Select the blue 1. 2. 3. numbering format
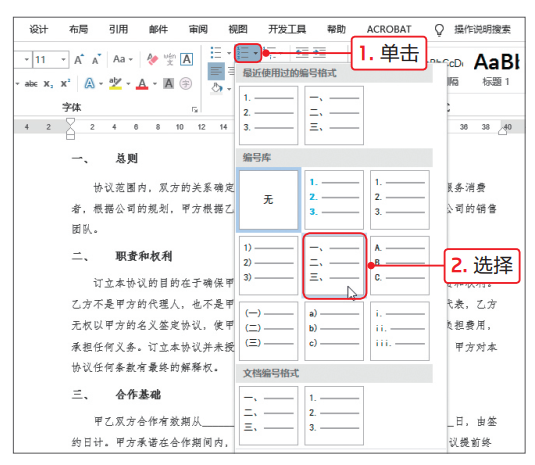535x465 pixels. point(334,200)
